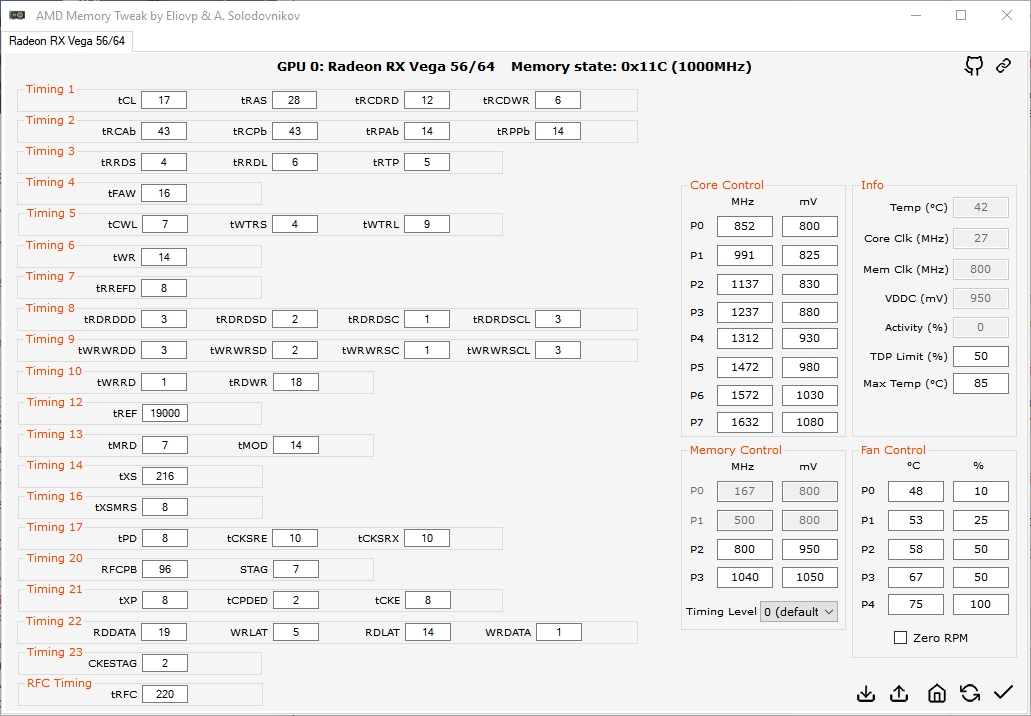Click the CKESTAG field
Viewport: 1031px width, 716px height.
coord(165,663)
